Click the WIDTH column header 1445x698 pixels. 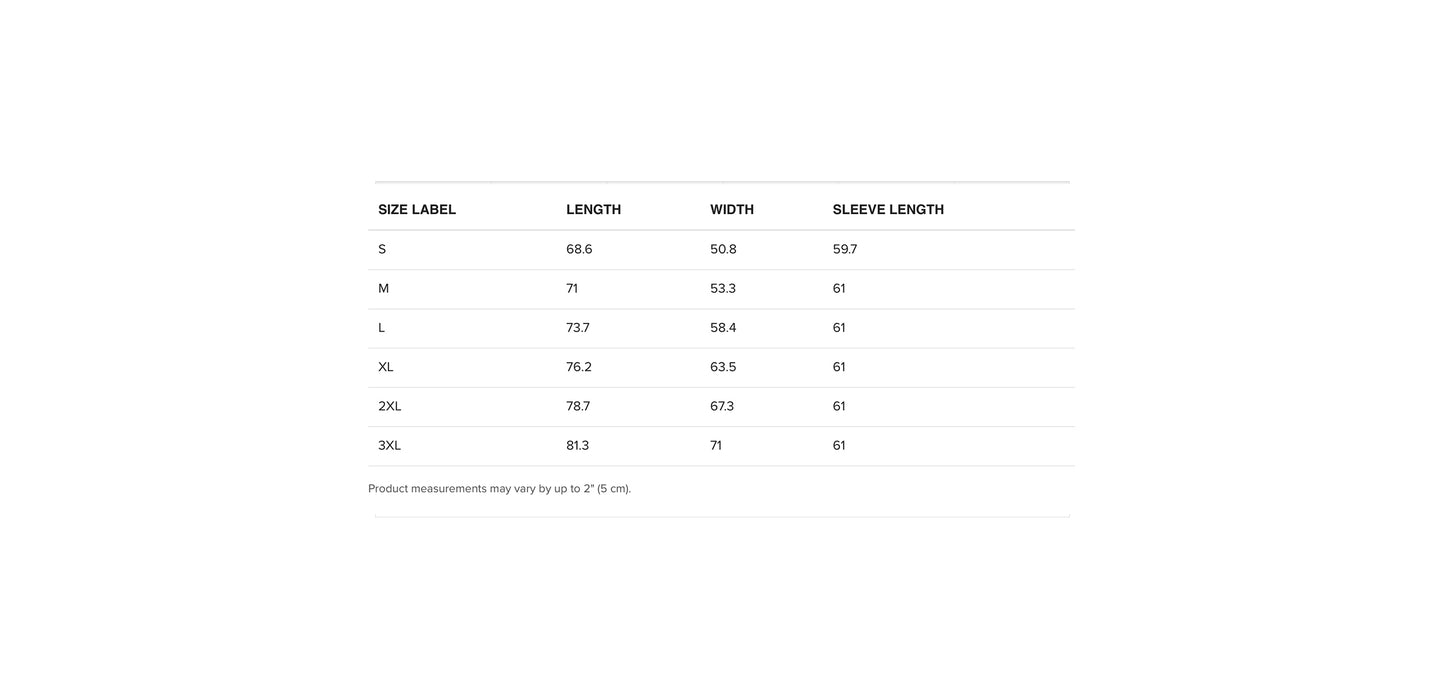pyautogui.click(x=732, y=210)
